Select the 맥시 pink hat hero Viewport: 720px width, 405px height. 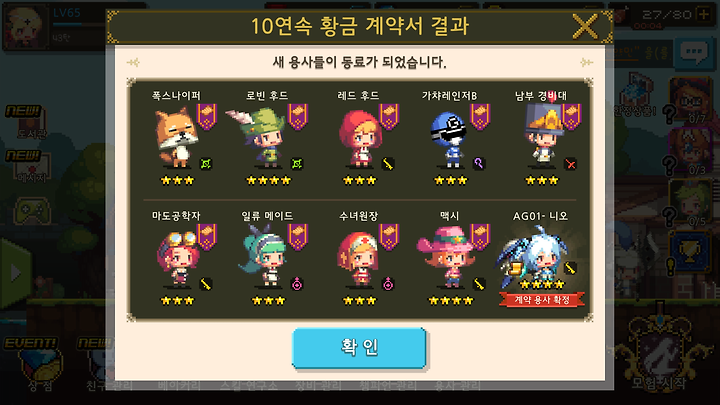(448, 257)
